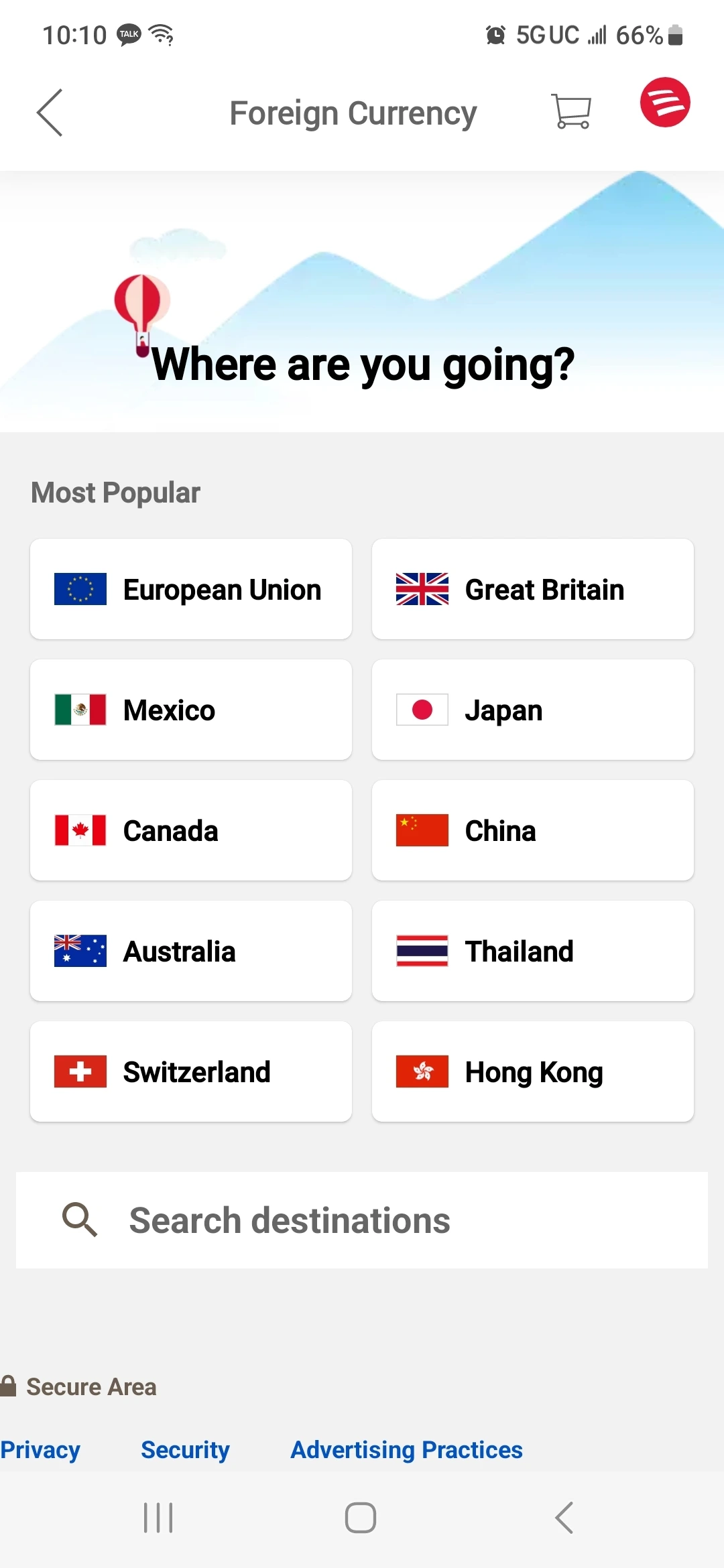Pick China from popular destinations
This screenshot has width=724, height=1568.
pos(533,830)
